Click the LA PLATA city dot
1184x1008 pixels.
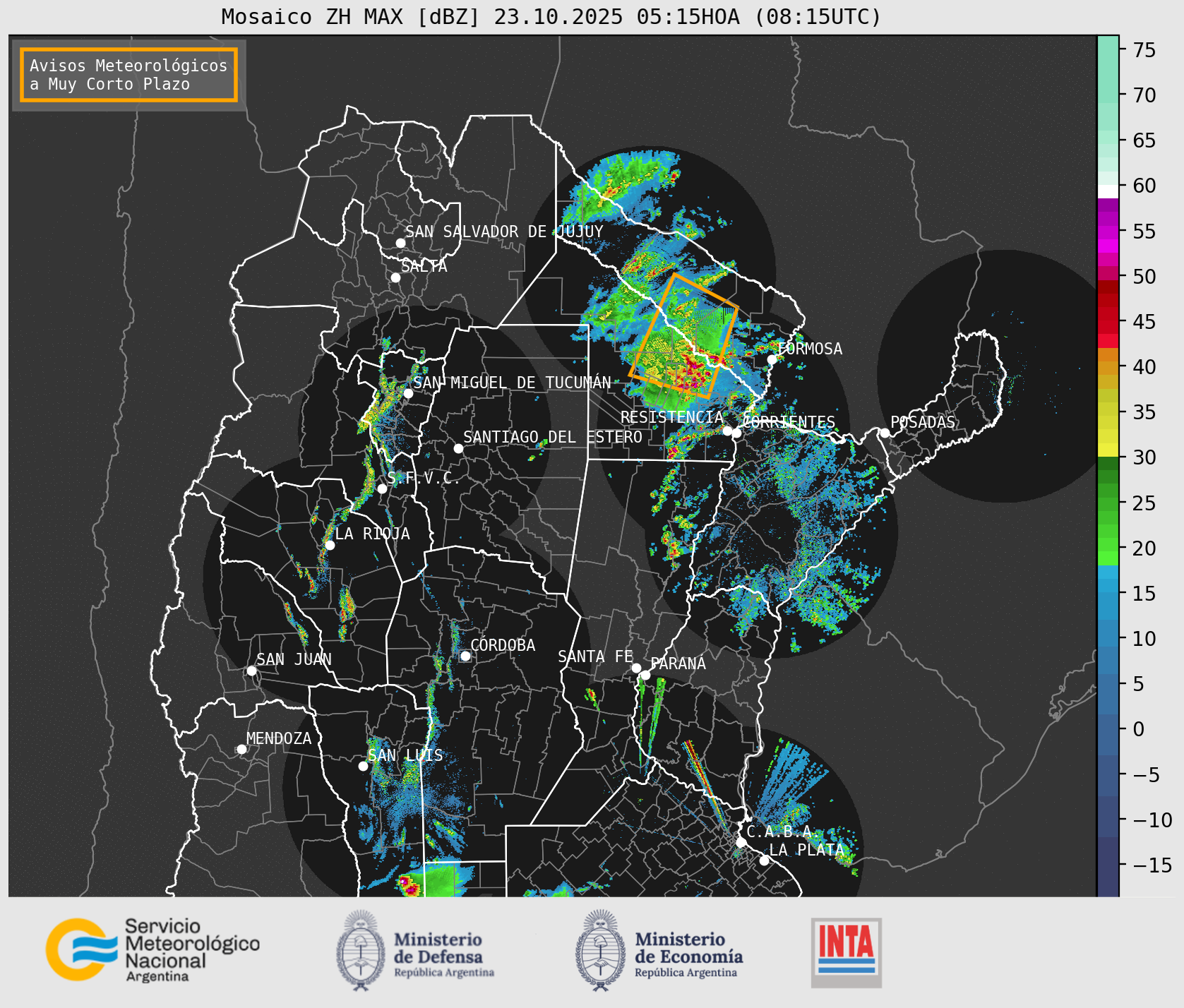click(x=764, y=860)
